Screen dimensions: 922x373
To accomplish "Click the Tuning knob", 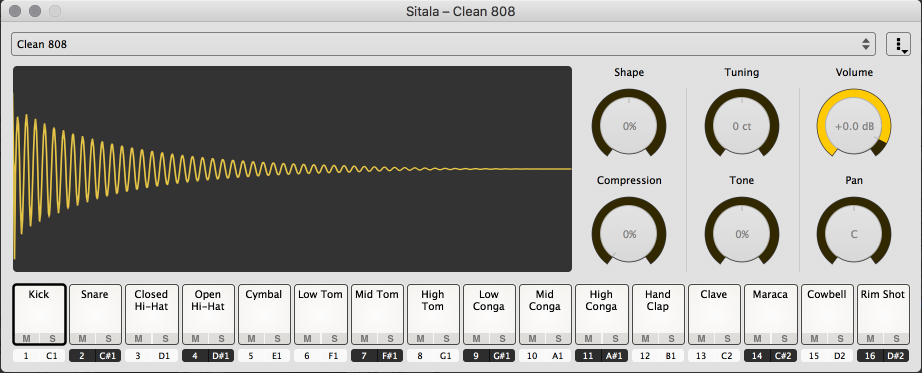I will tap(741, 126).
